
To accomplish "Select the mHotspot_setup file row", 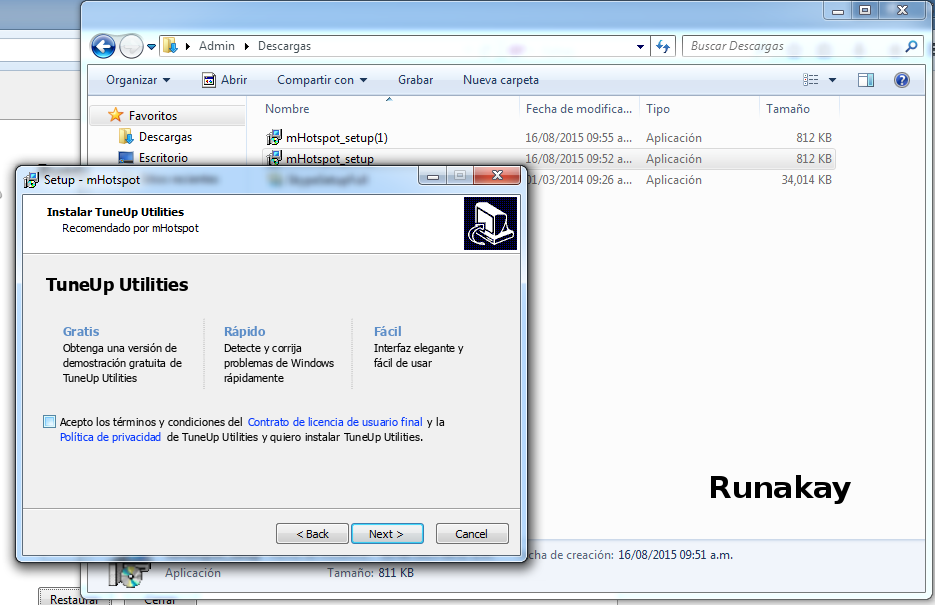I will click(549, 159).
